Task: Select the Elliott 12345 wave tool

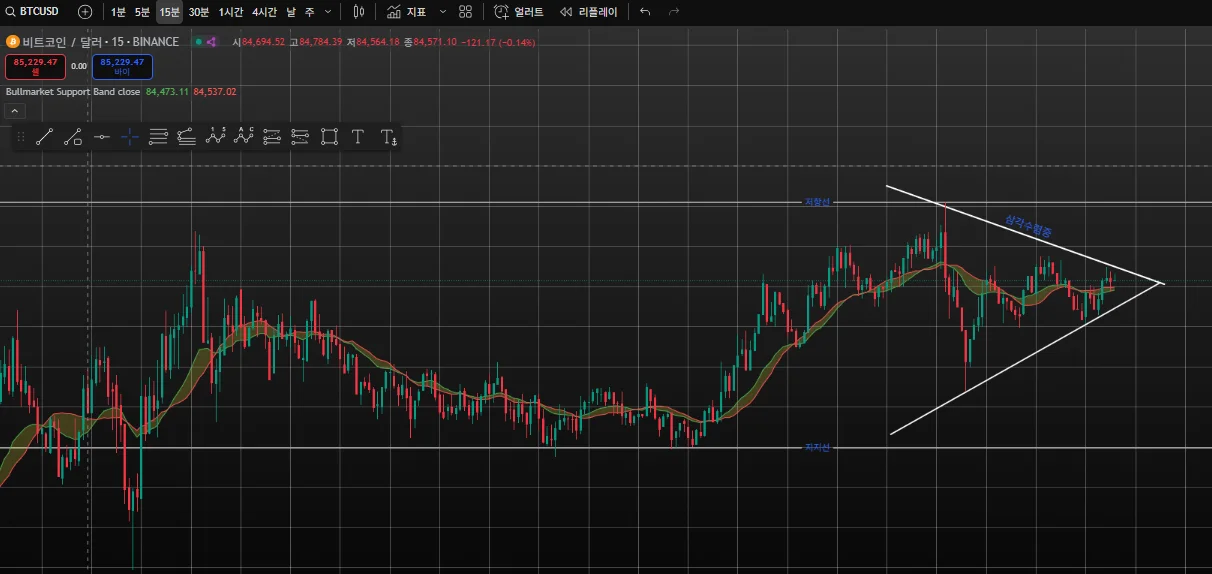Action: (x=216, y=137)
